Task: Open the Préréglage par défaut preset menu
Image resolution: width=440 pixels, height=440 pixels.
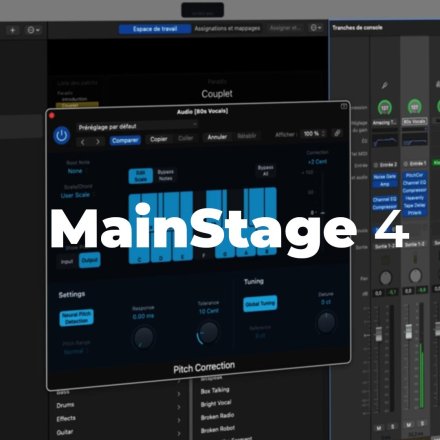Action: coord(137,126)
